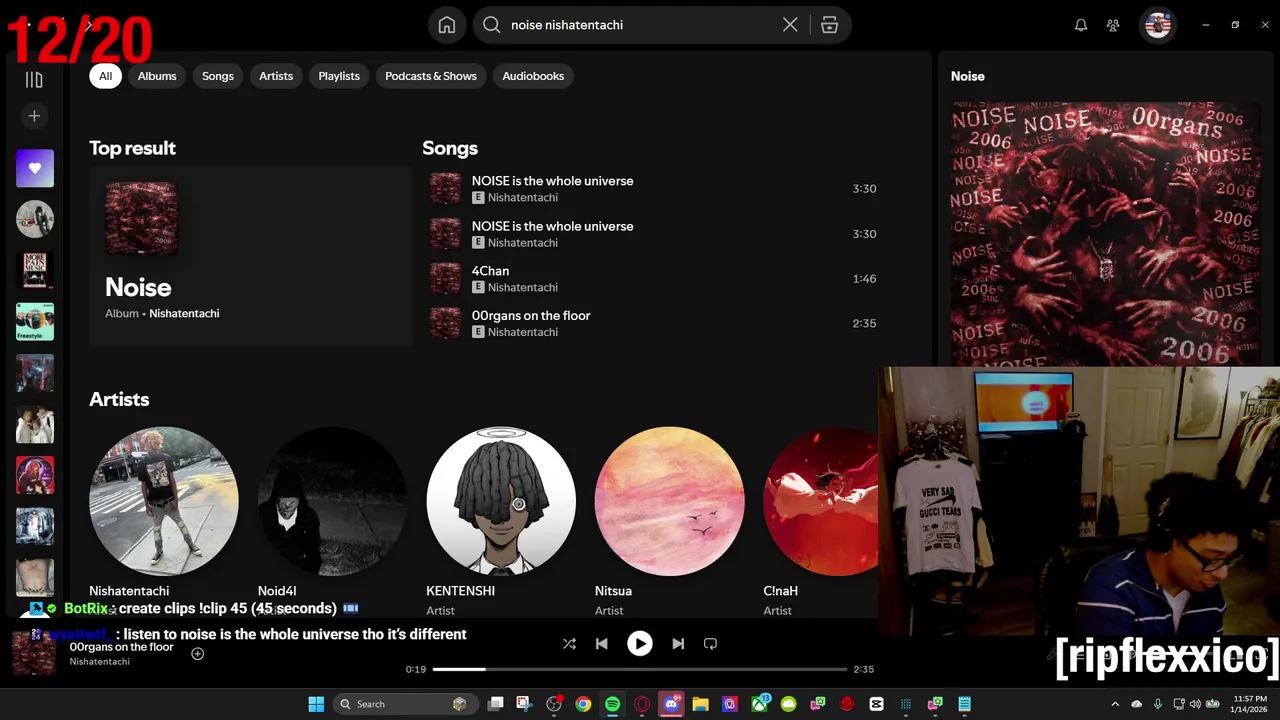Click the song progress bar
This screenshot has width=1280, height=720.
(x=640, y=669)
